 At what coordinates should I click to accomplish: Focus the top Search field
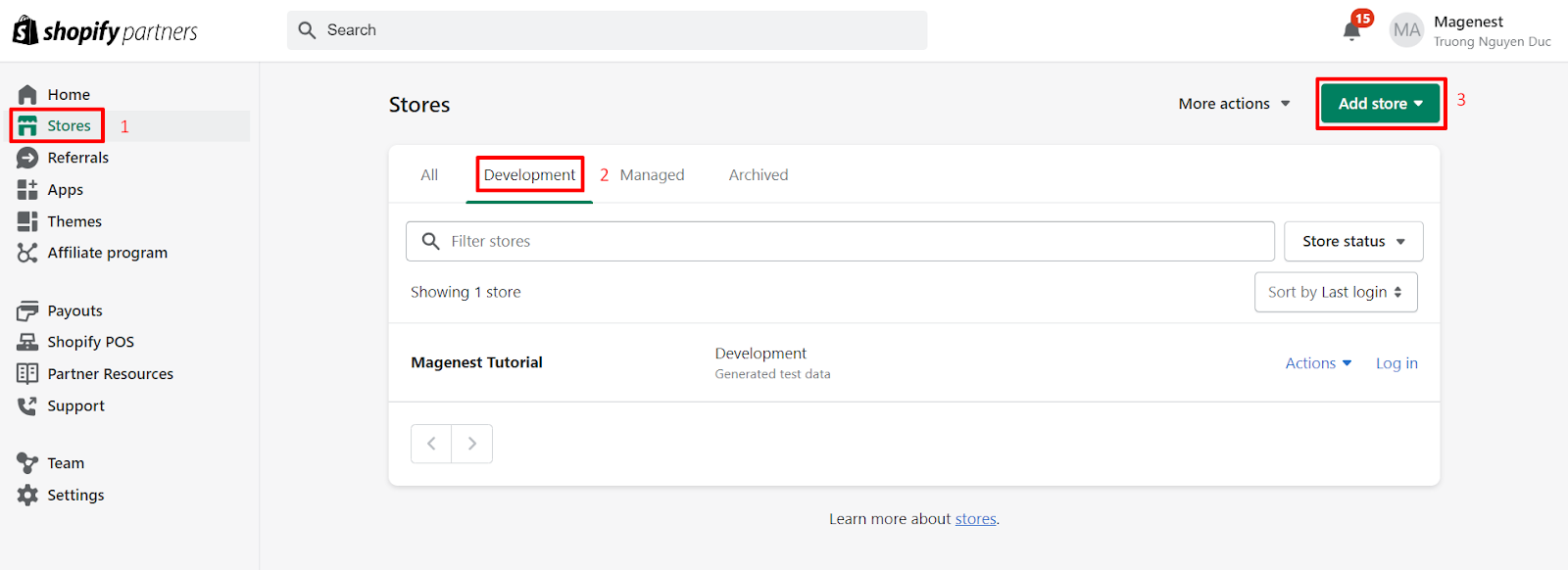pyautogui.click(x=608, y=30)
